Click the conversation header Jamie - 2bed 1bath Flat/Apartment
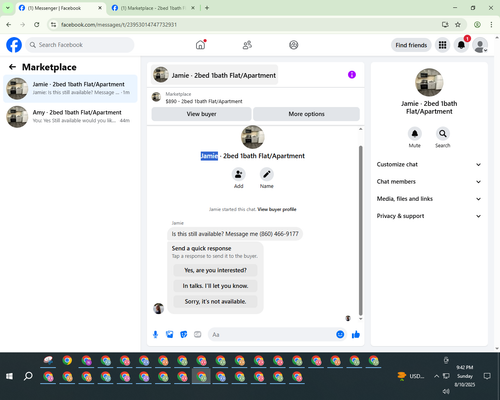500x400 pixels. (x=214, y=75)
